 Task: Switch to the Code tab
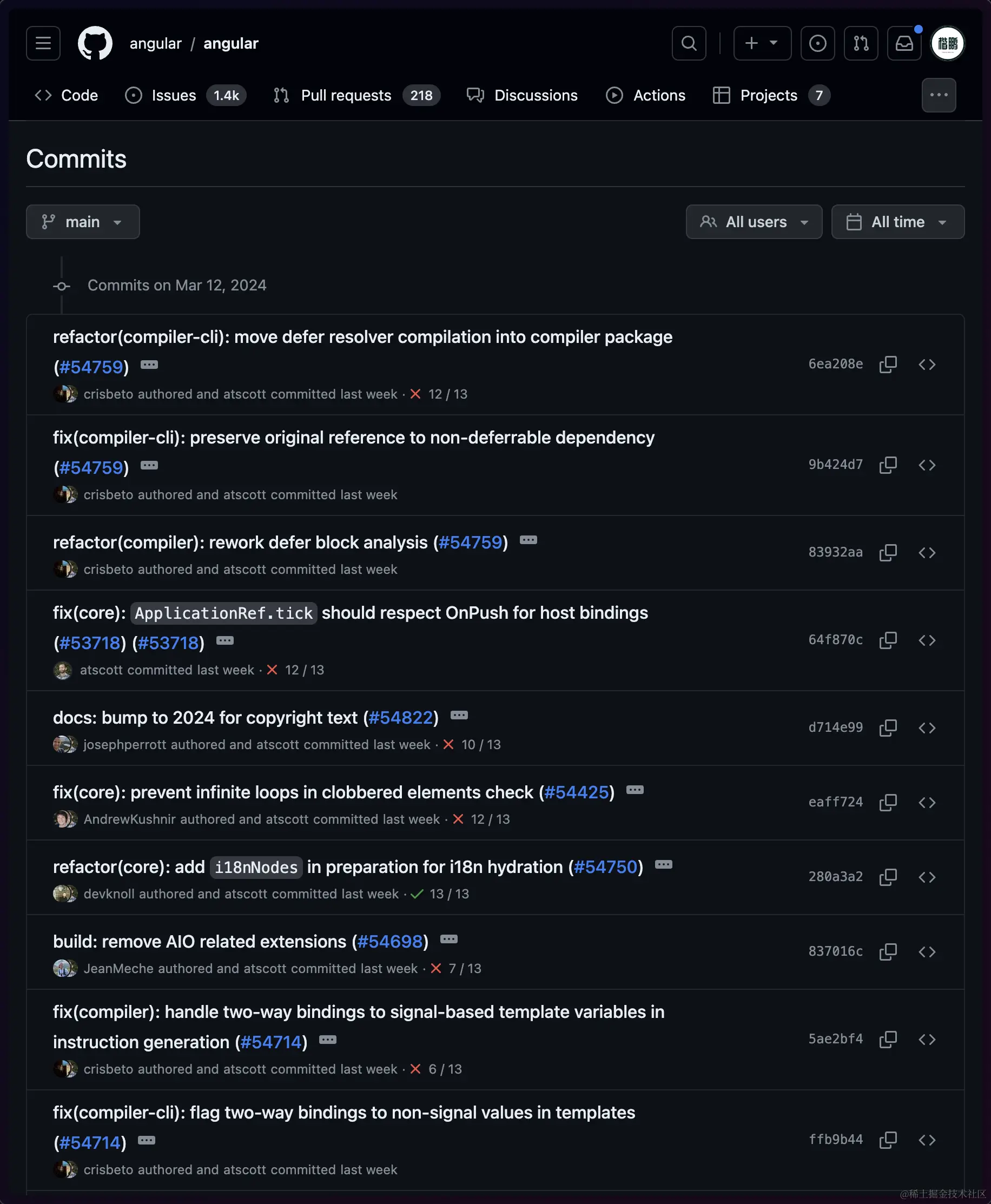click(66, 95)
